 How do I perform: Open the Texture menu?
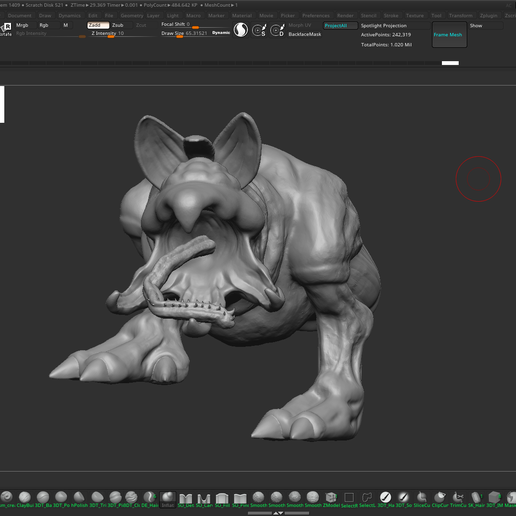tap(415, 16)
